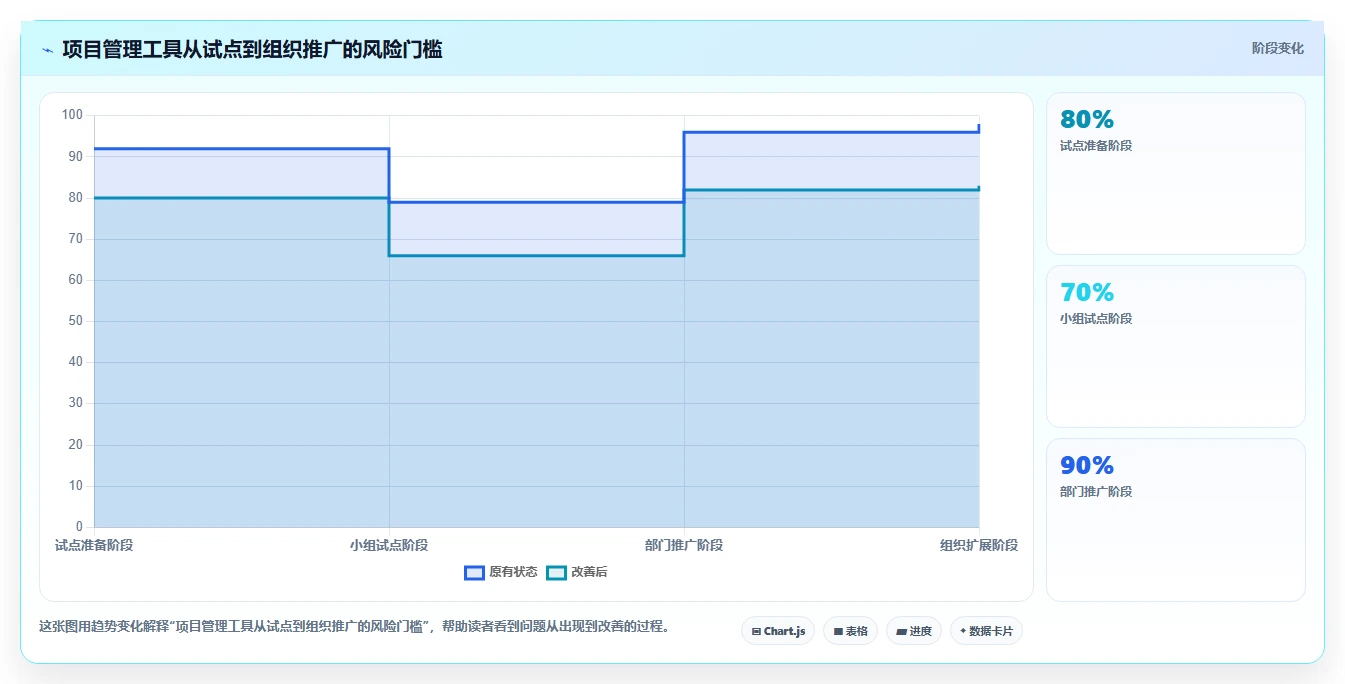The image size is (1345, 684).
Task: Select the 数据卡片 tag
Action: [x=986, y=631]
